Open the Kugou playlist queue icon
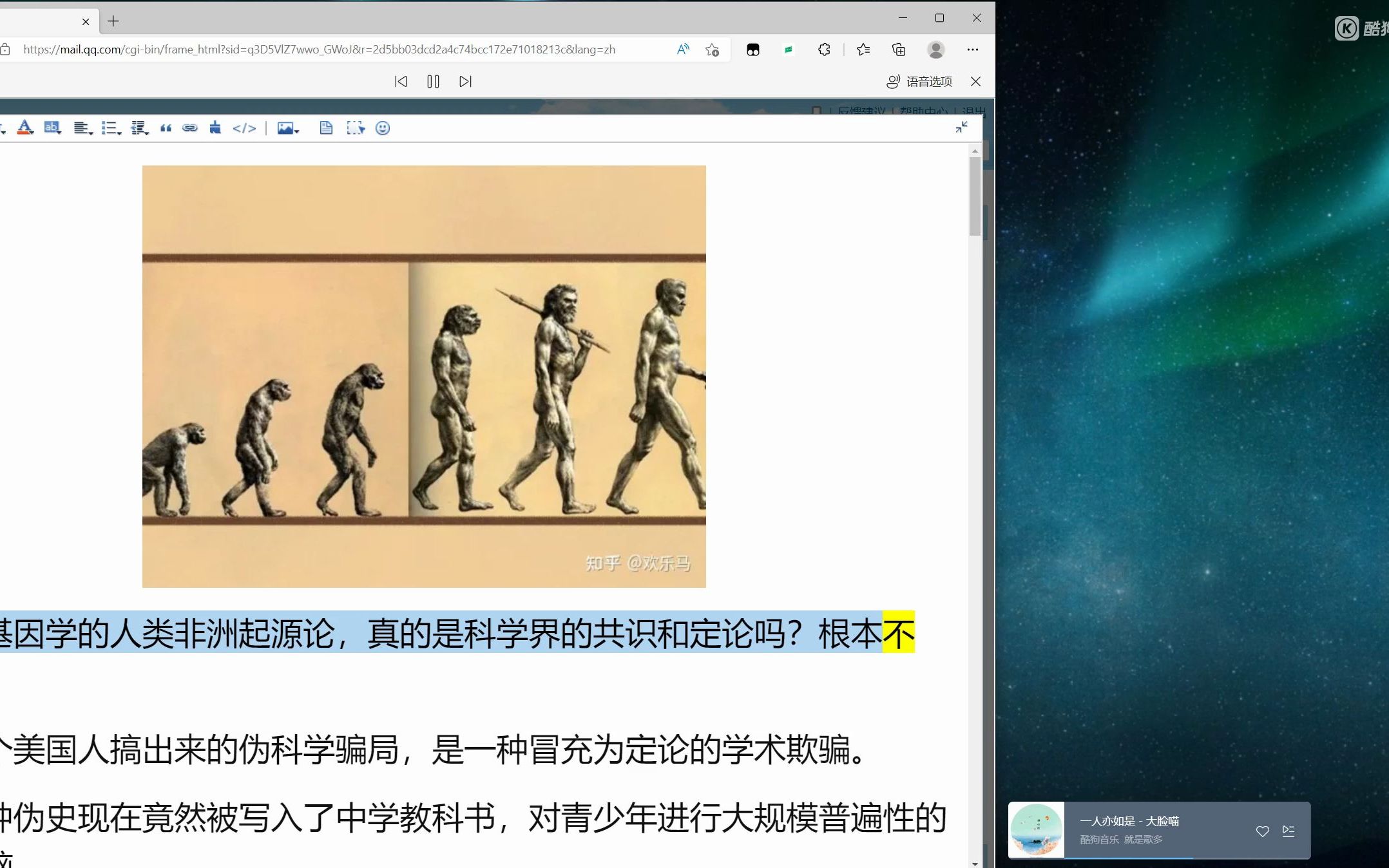The height and width of the screenshot is (868, 1389). 1288,831
